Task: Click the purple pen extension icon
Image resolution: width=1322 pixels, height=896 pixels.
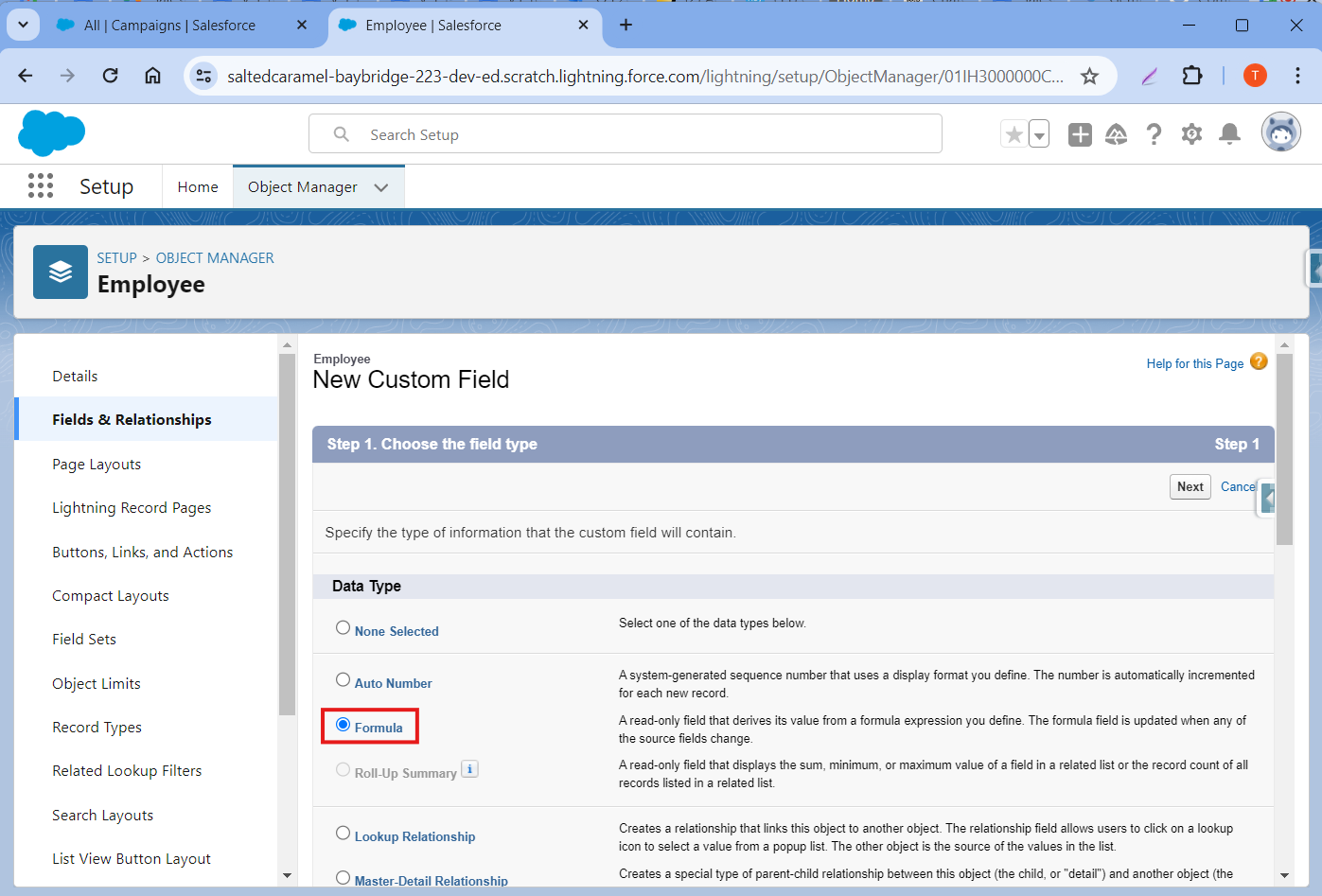Action: tap(1149, 76)
